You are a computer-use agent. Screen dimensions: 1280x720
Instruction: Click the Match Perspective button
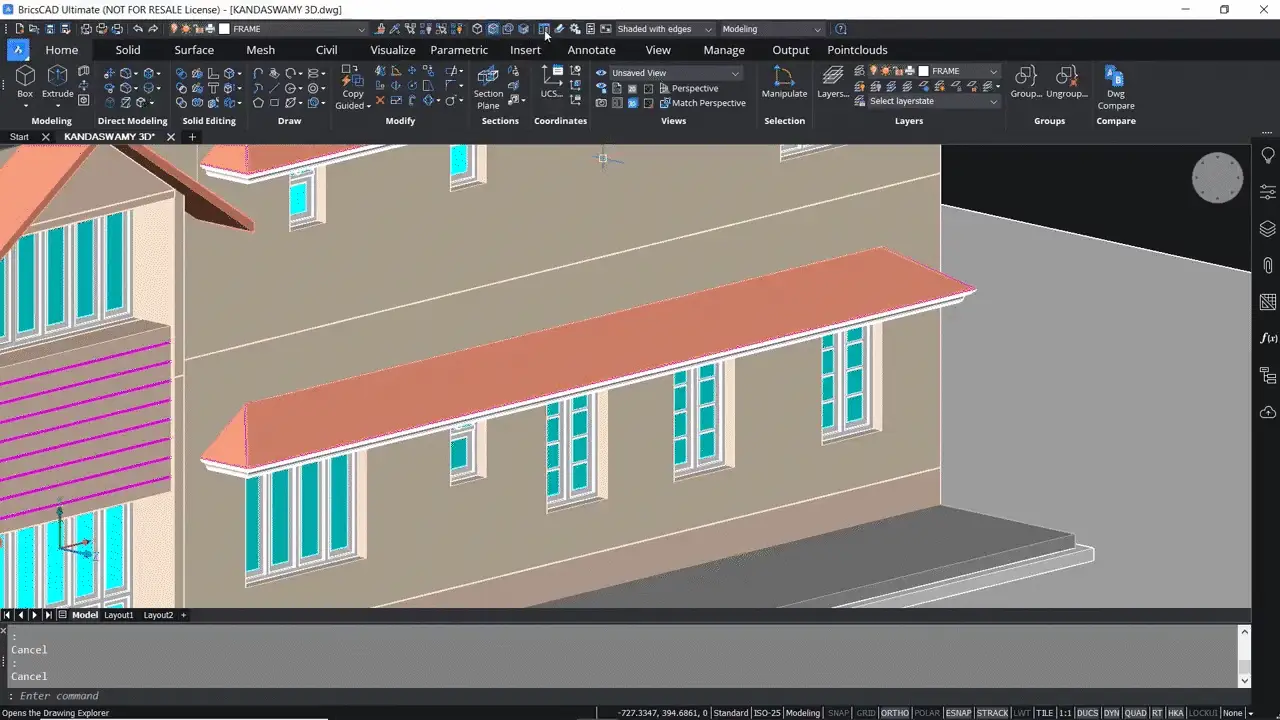pos(708,103)
